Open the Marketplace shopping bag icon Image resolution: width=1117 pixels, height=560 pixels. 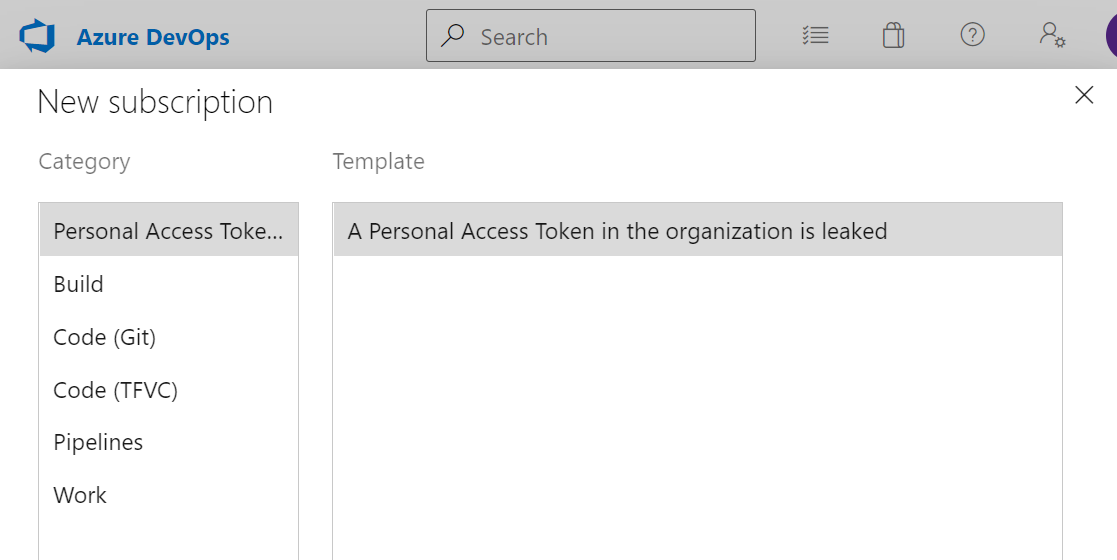[893, 35]
